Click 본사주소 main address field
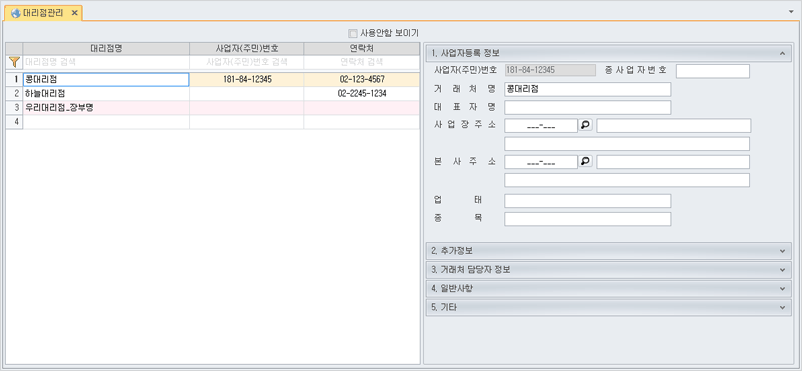 click(673, 162)
